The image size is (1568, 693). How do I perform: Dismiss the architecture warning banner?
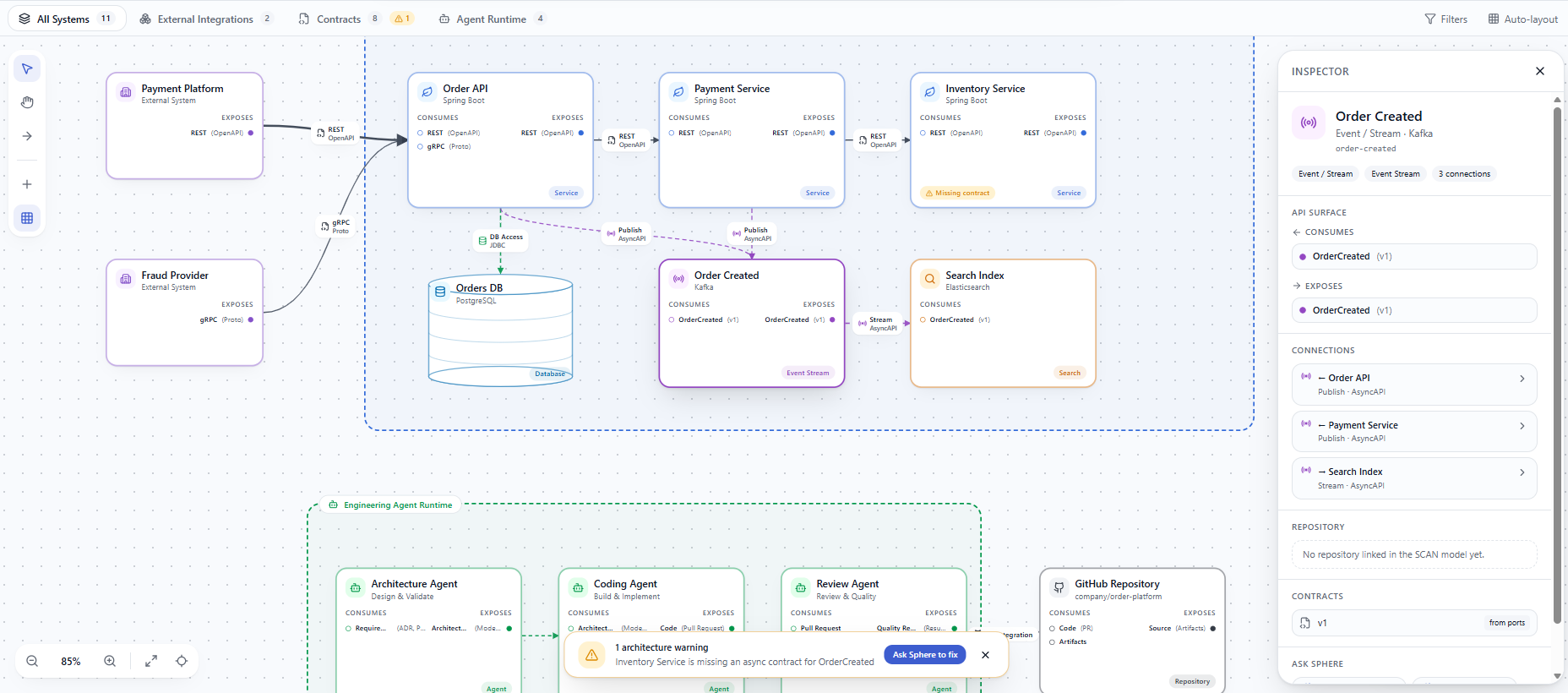[x=985, y=655]
